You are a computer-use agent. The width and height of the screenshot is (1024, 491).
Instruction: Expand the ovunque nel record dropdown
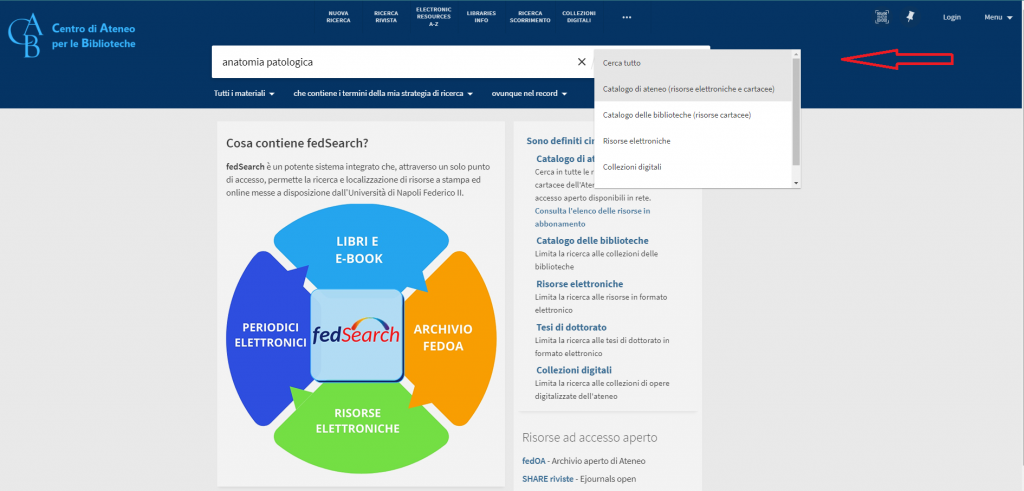[x=529, y=93]
